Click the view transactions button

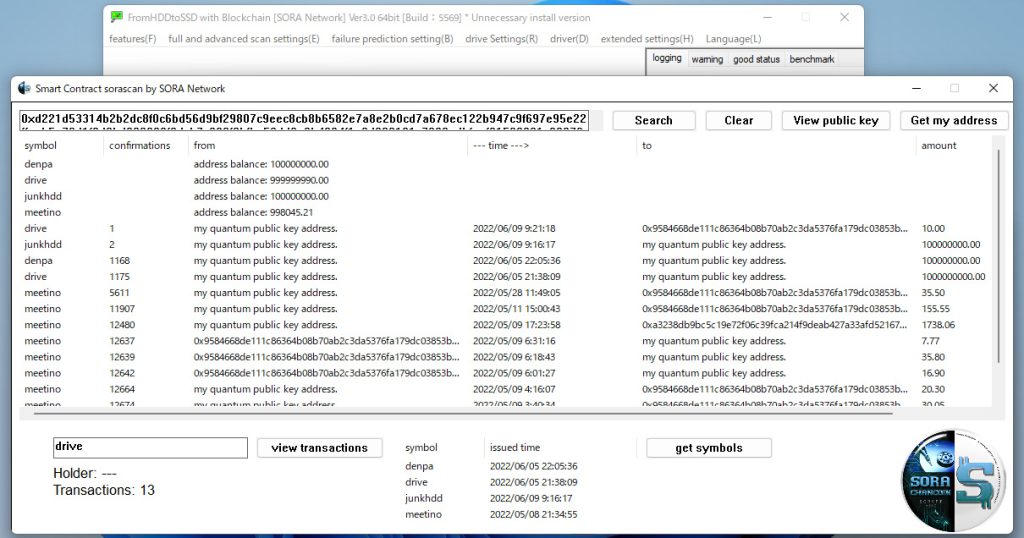319,448
